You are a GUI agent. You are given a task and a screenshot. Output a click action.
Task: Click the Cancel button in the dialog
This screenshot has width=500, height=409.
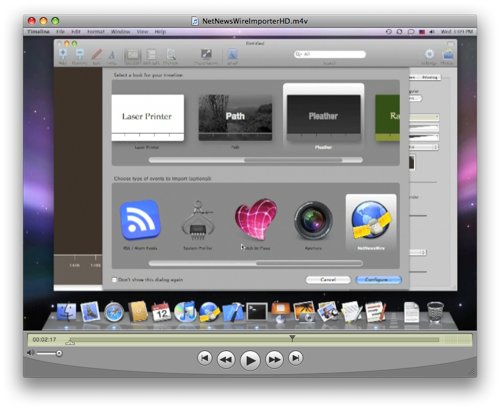click(328, 280)
